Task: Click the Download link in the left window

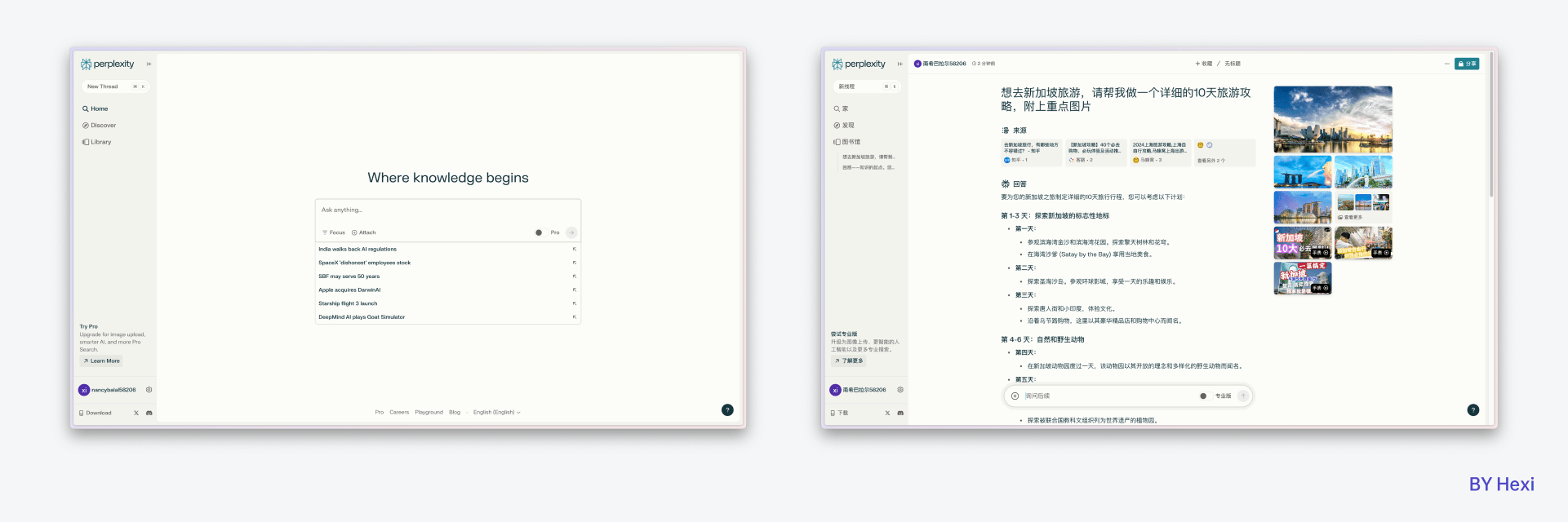Action: pos(96,413)
